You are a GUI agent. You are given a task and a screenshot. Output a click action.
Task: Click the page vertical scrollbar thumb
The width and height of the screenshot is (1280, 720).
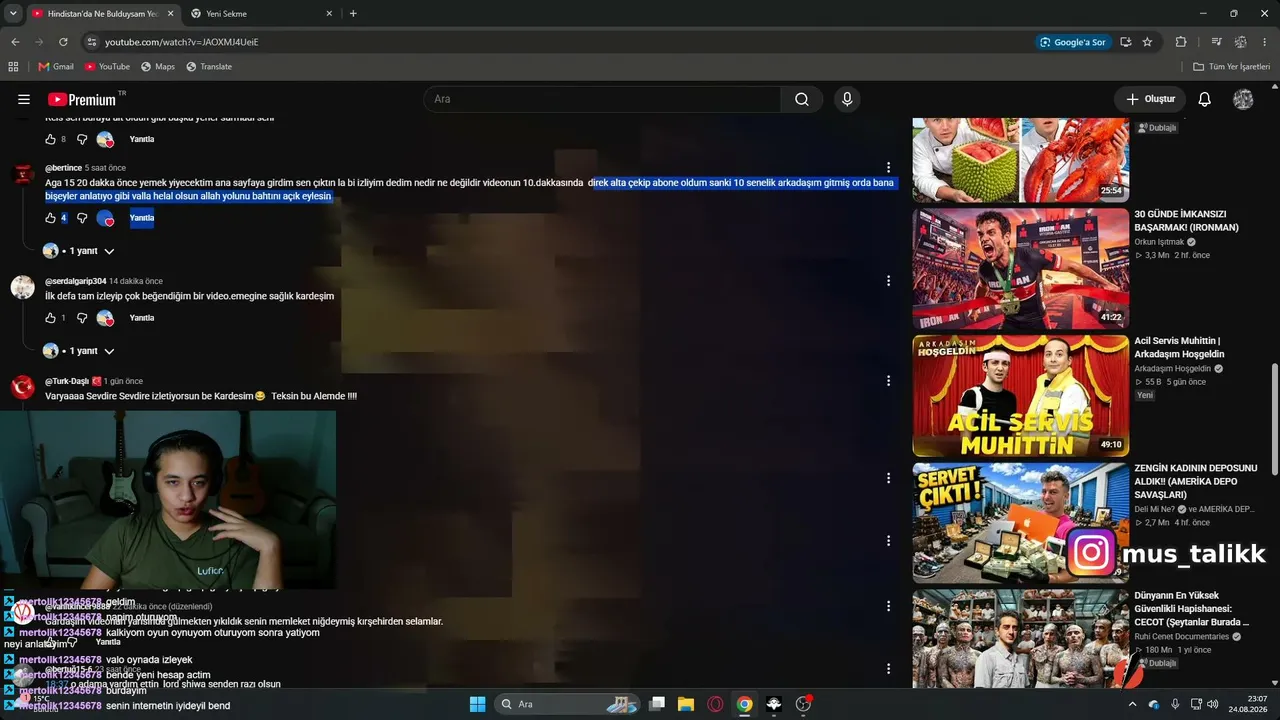[x=1274, y=420]
